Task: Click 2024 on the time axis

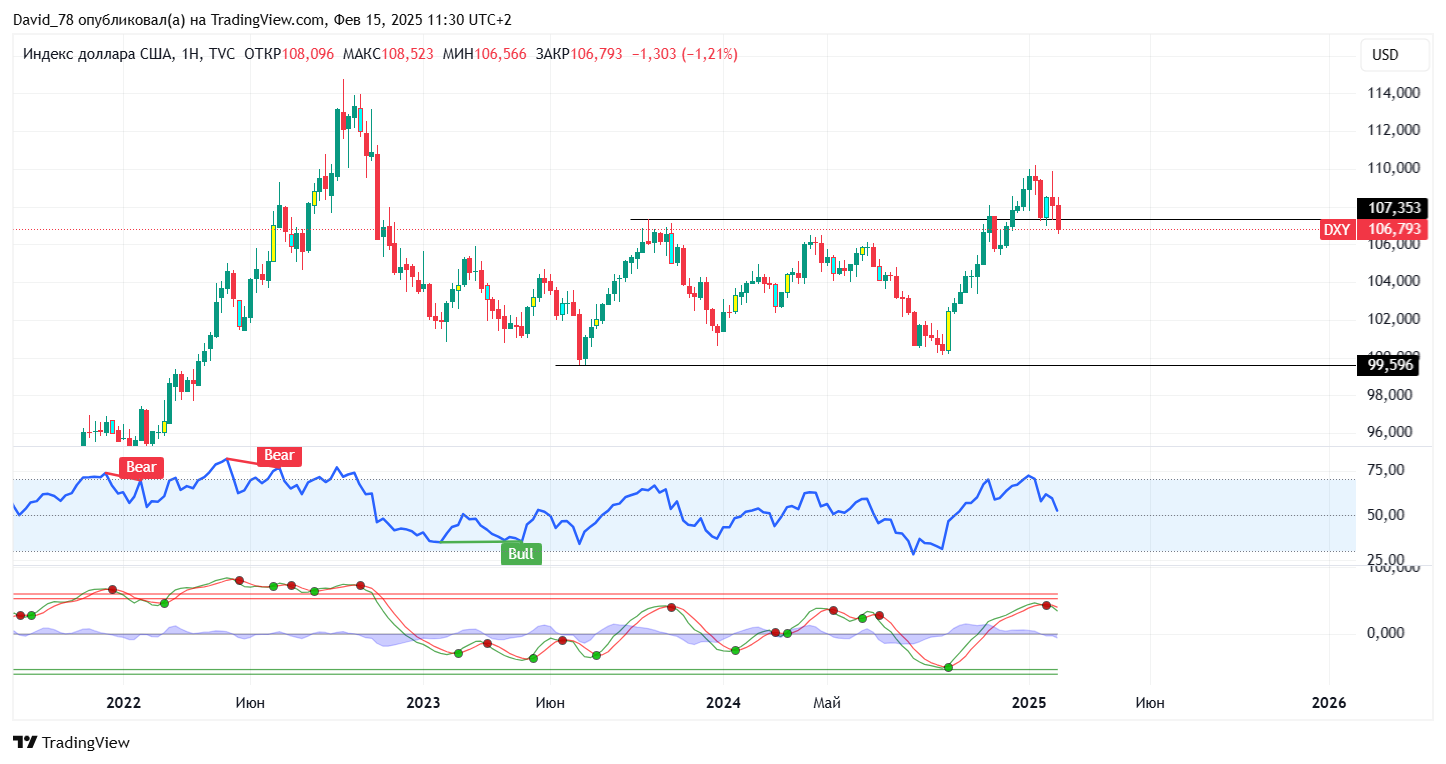Action: pos(722,703)
